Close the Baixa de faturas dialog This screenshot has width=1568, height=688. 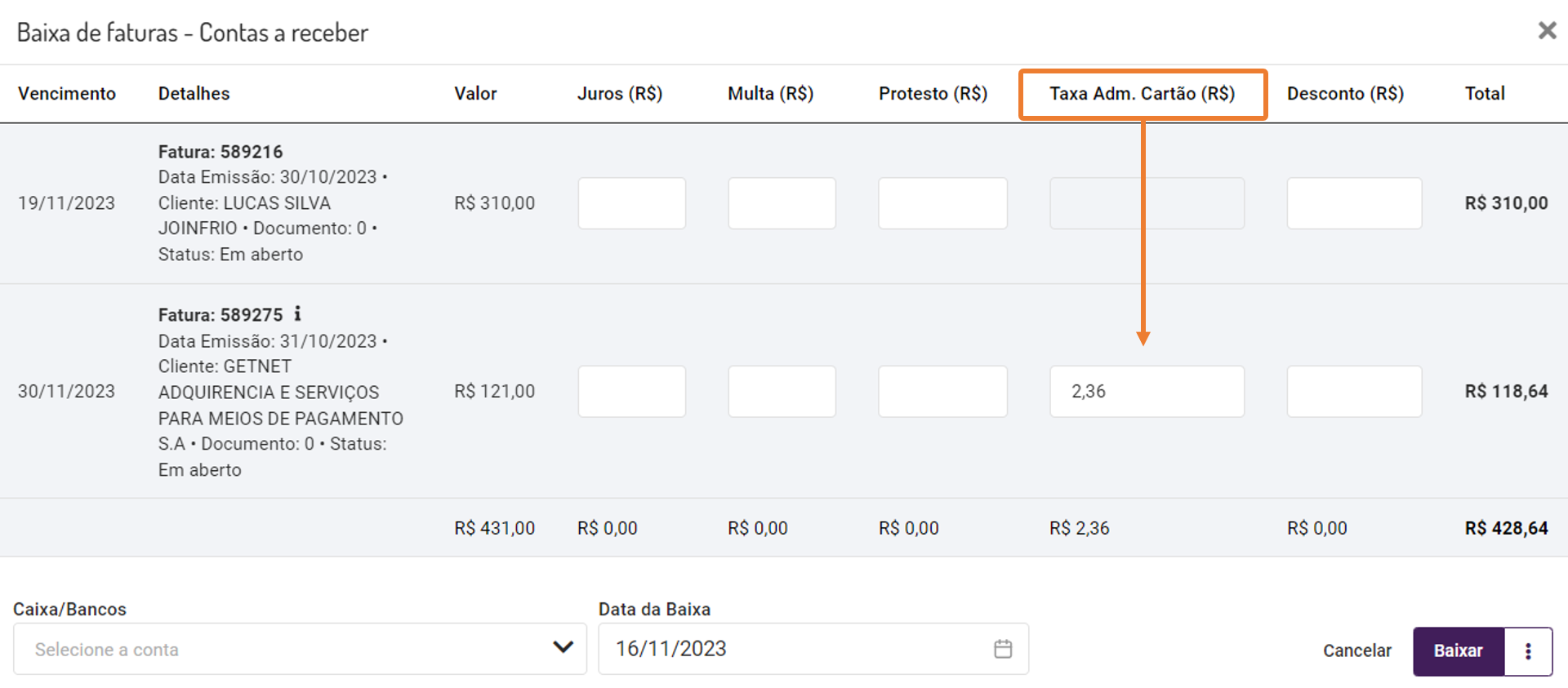1547,31
